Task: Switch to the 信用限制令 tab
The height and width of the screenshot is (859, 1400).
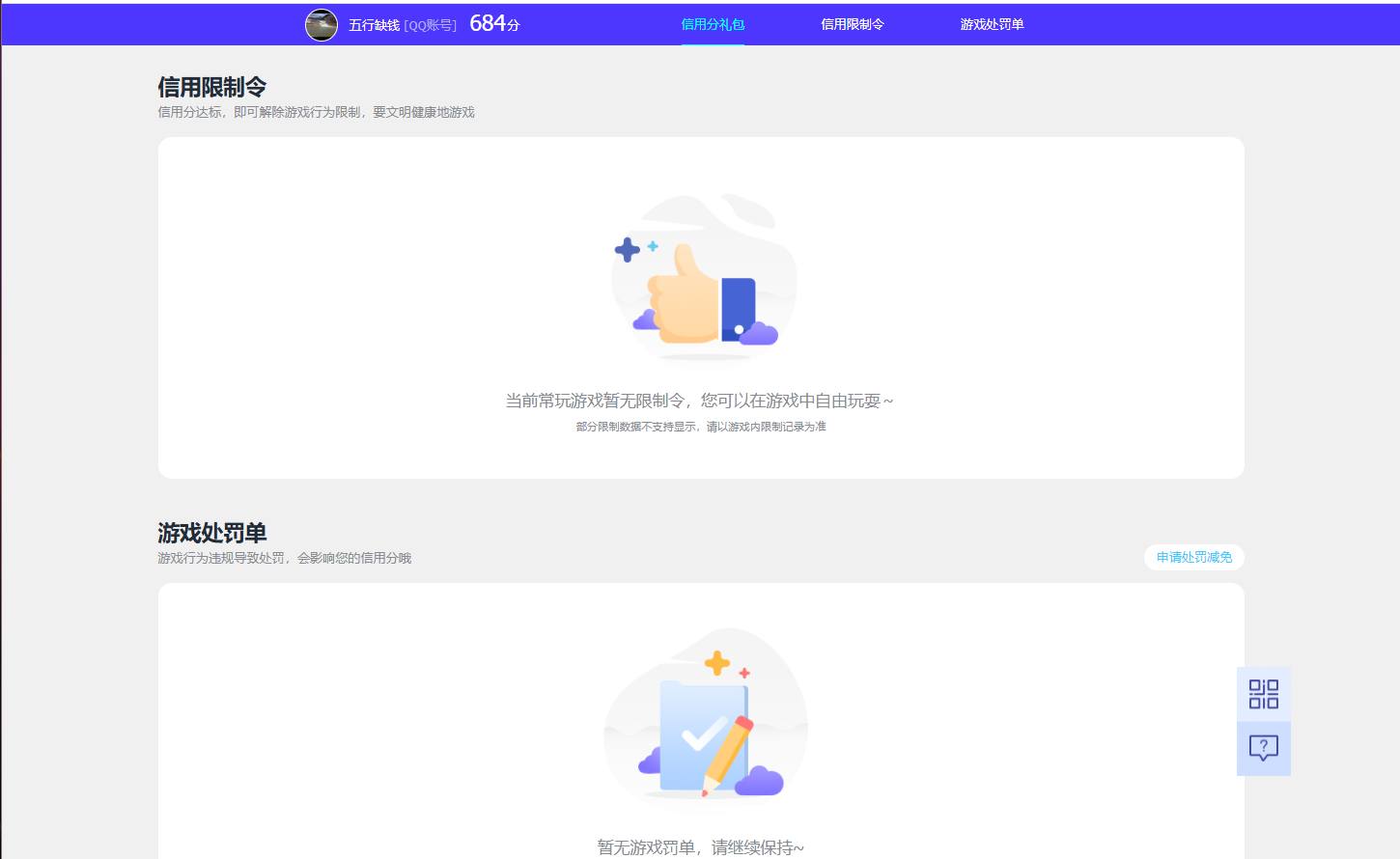Action: tap(853, 24)
